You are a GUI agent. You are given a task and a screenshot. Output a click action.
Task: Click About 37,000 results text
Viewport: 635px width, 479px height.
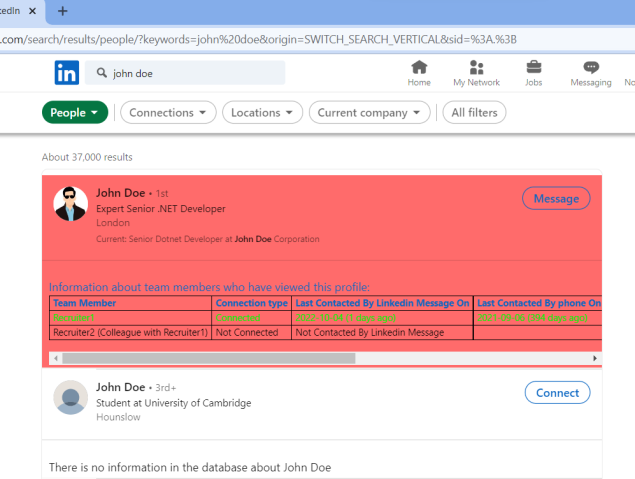[87, 157]
